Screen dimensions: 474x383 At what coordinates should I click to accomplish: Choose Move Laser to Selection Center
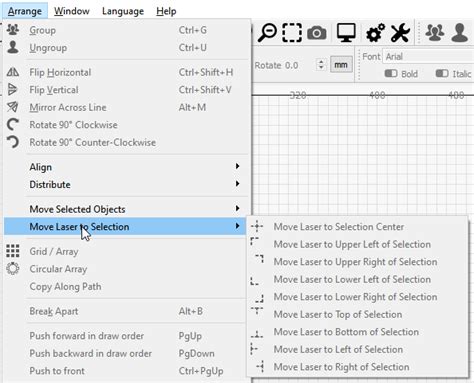pos(358,226)
